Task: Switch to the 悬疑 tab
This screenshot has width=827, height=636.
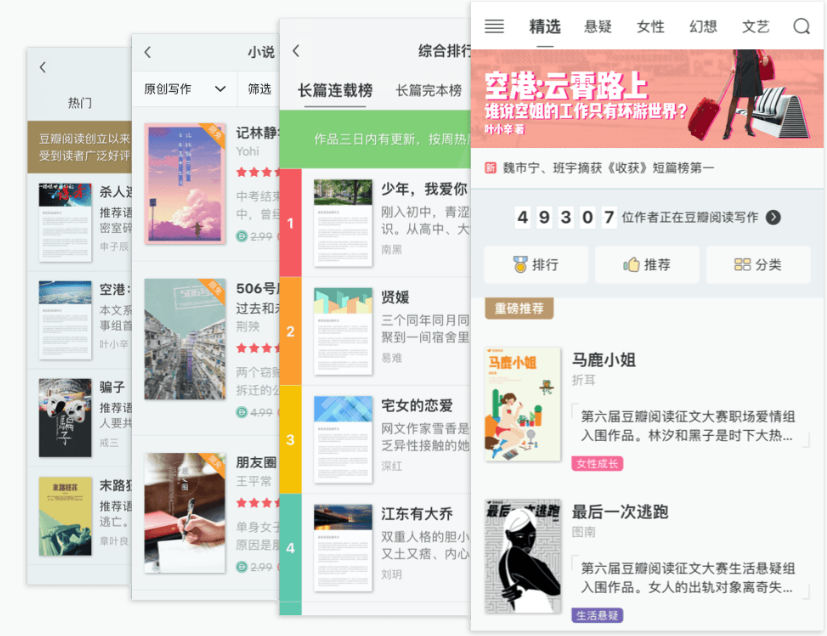Action: pos(598,26)
